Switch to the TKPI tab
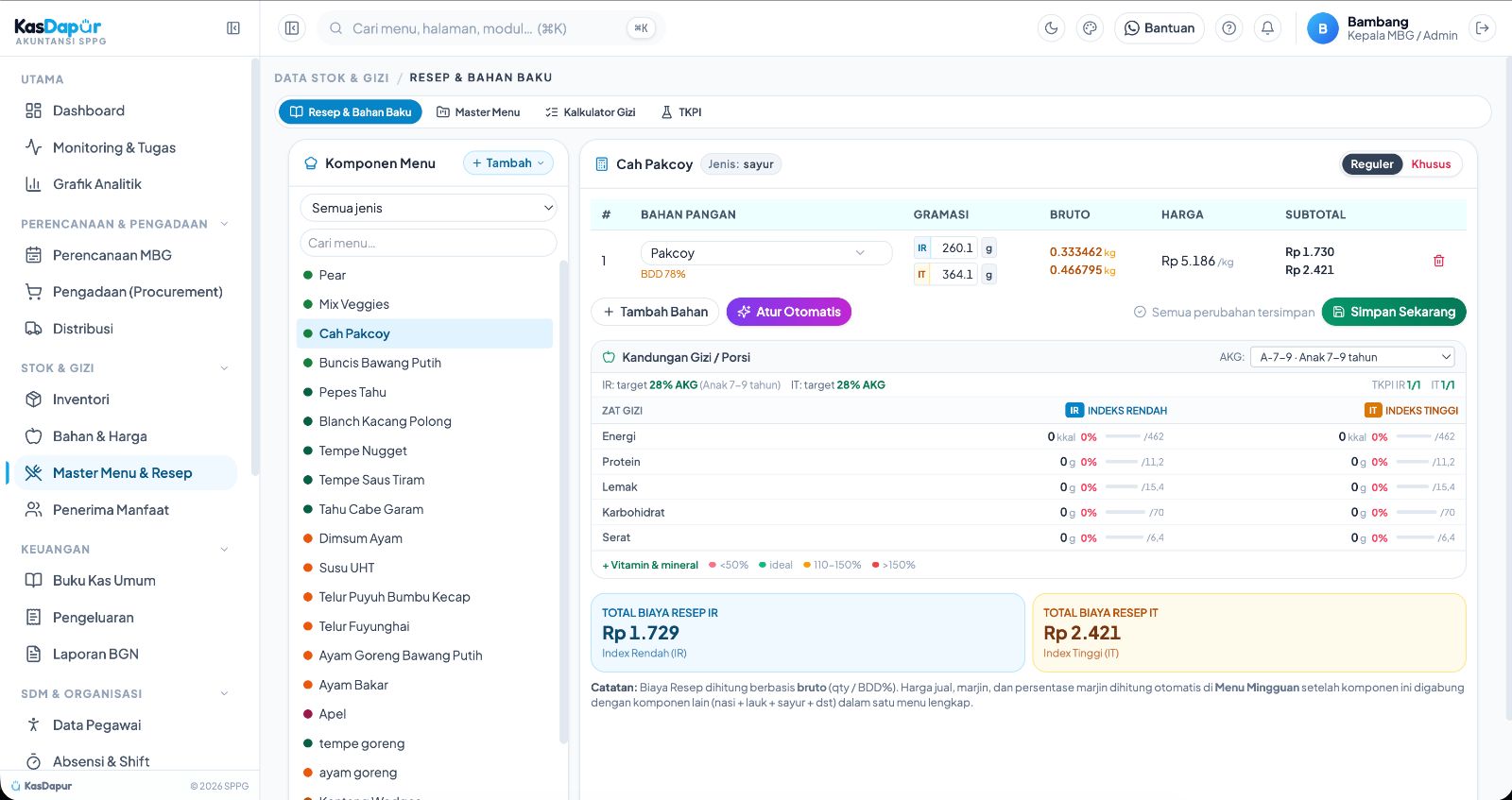Screen dimensions: 1512x800 click(x=681, y=112)
